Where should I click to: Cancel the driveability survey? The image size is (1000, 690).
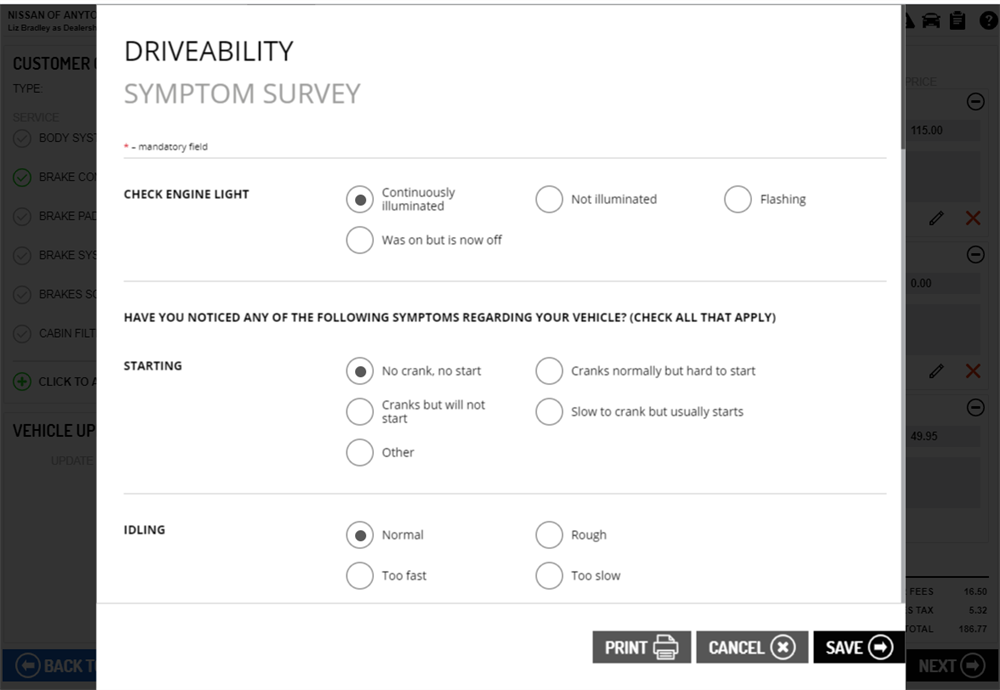point(752,647)
